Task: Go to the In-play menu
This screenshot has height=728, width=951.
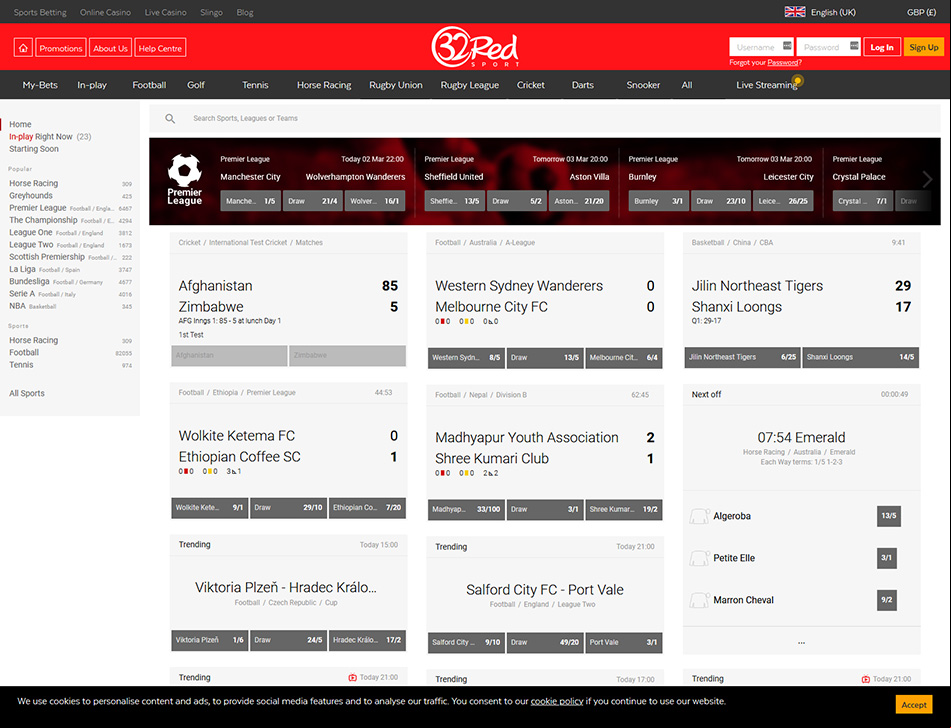Action: 92,85
